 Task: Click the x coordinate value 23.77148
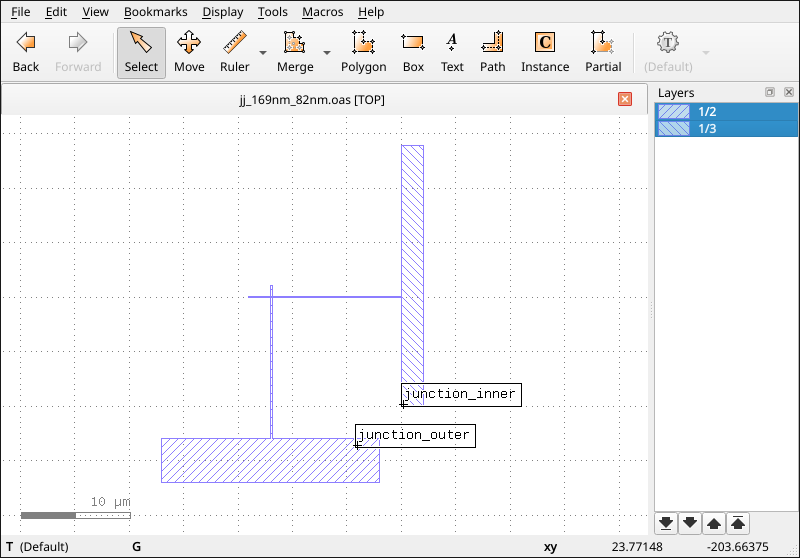637,547
